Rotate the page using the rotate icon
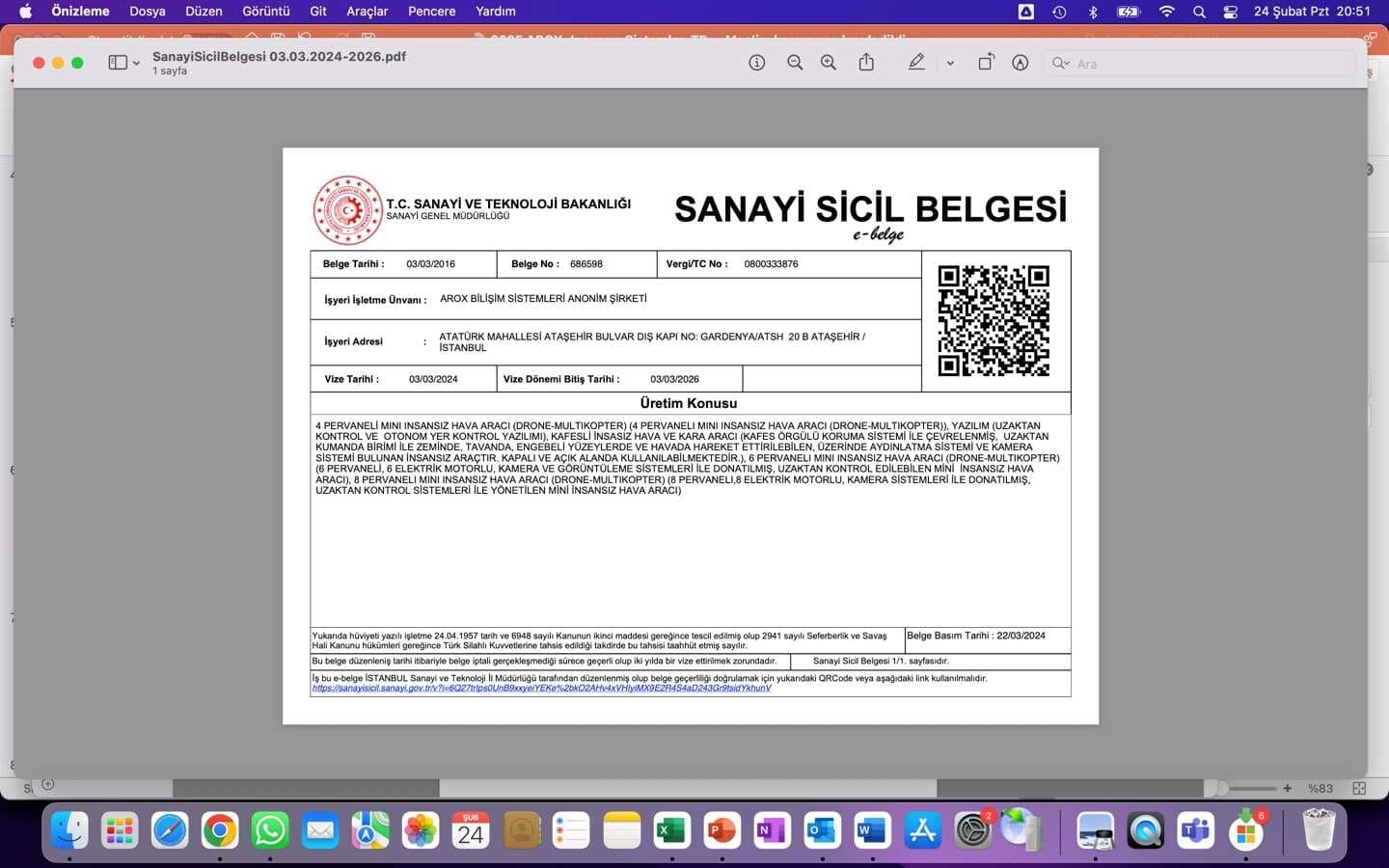The image size is (1389, 868). 986,63
